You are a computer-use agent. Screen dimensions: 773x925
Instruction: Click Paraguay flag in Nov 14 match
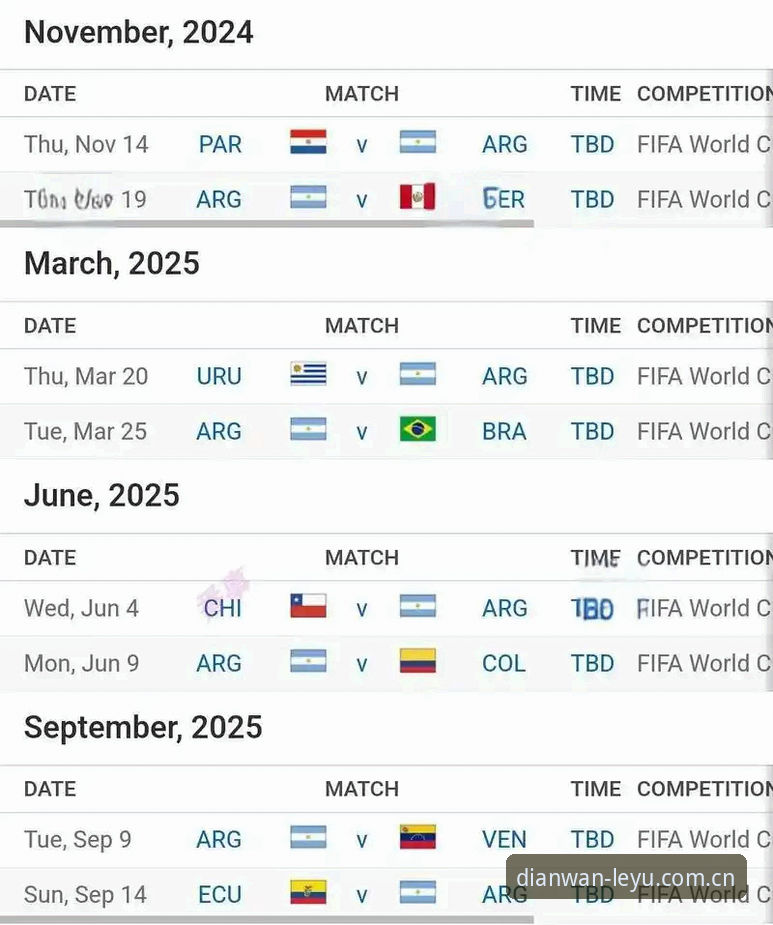(308, 142)
